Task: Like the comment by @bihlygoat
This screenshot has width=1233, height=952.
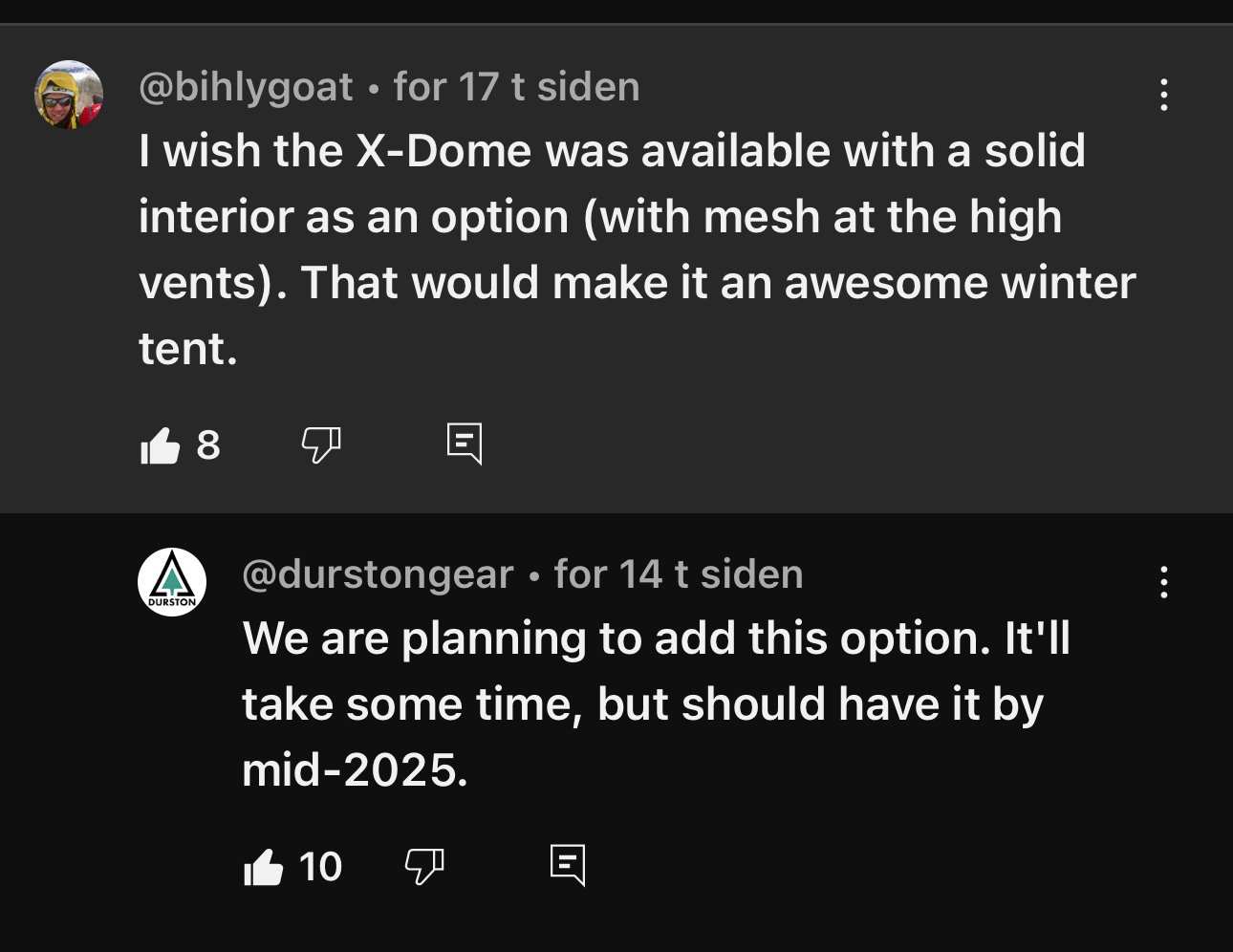Action: click(161, 445)
